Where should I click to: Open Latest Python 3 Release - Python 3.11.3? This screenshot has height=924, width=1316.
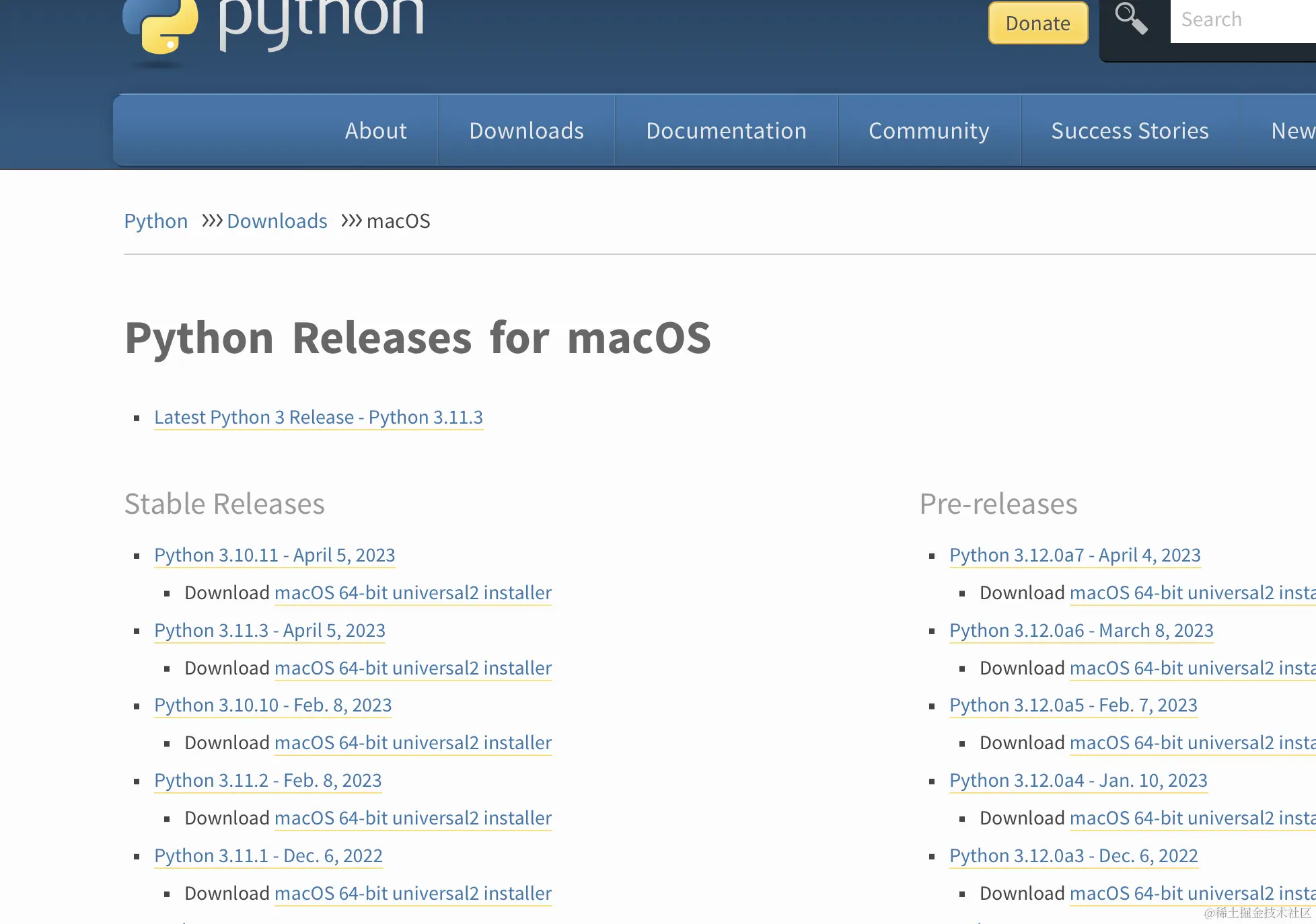[x=319, y=417]
